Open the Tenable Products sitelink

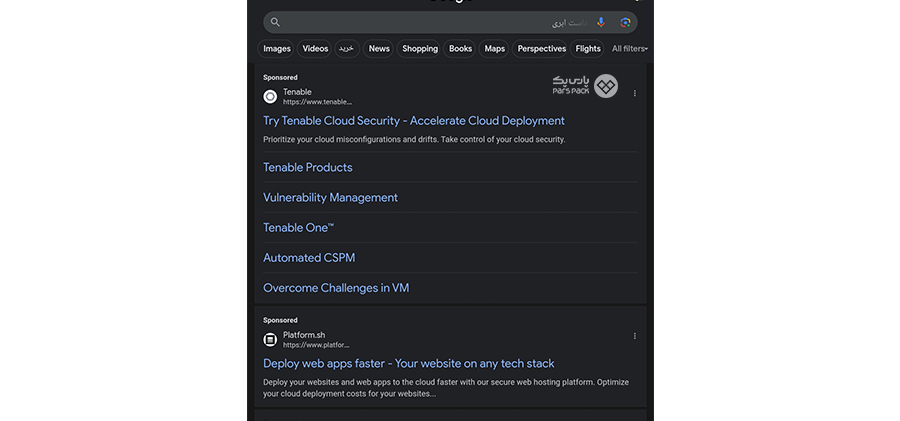tap(308, 168)
